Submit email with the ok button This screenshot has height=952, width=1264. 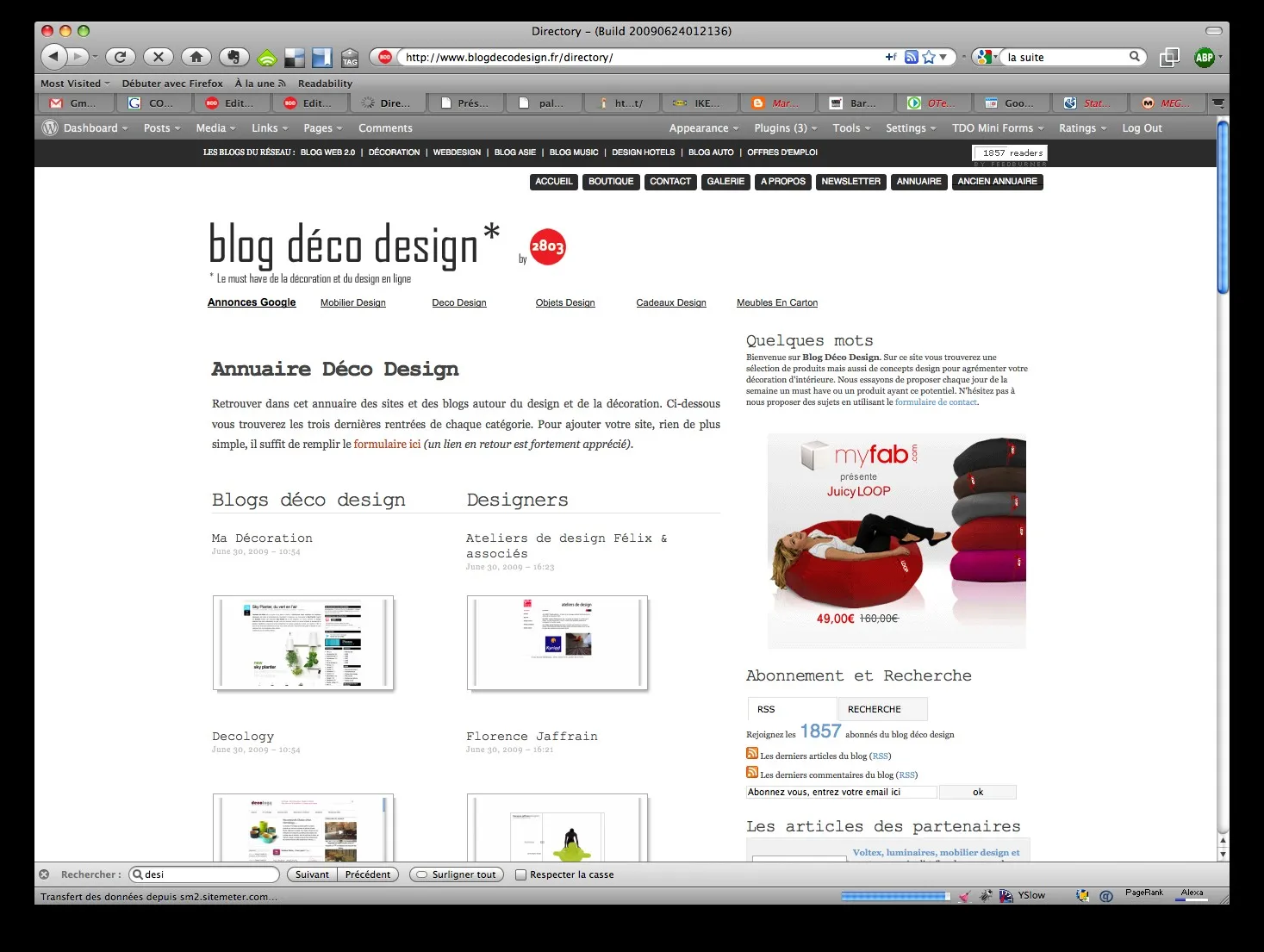coord(978,792)
